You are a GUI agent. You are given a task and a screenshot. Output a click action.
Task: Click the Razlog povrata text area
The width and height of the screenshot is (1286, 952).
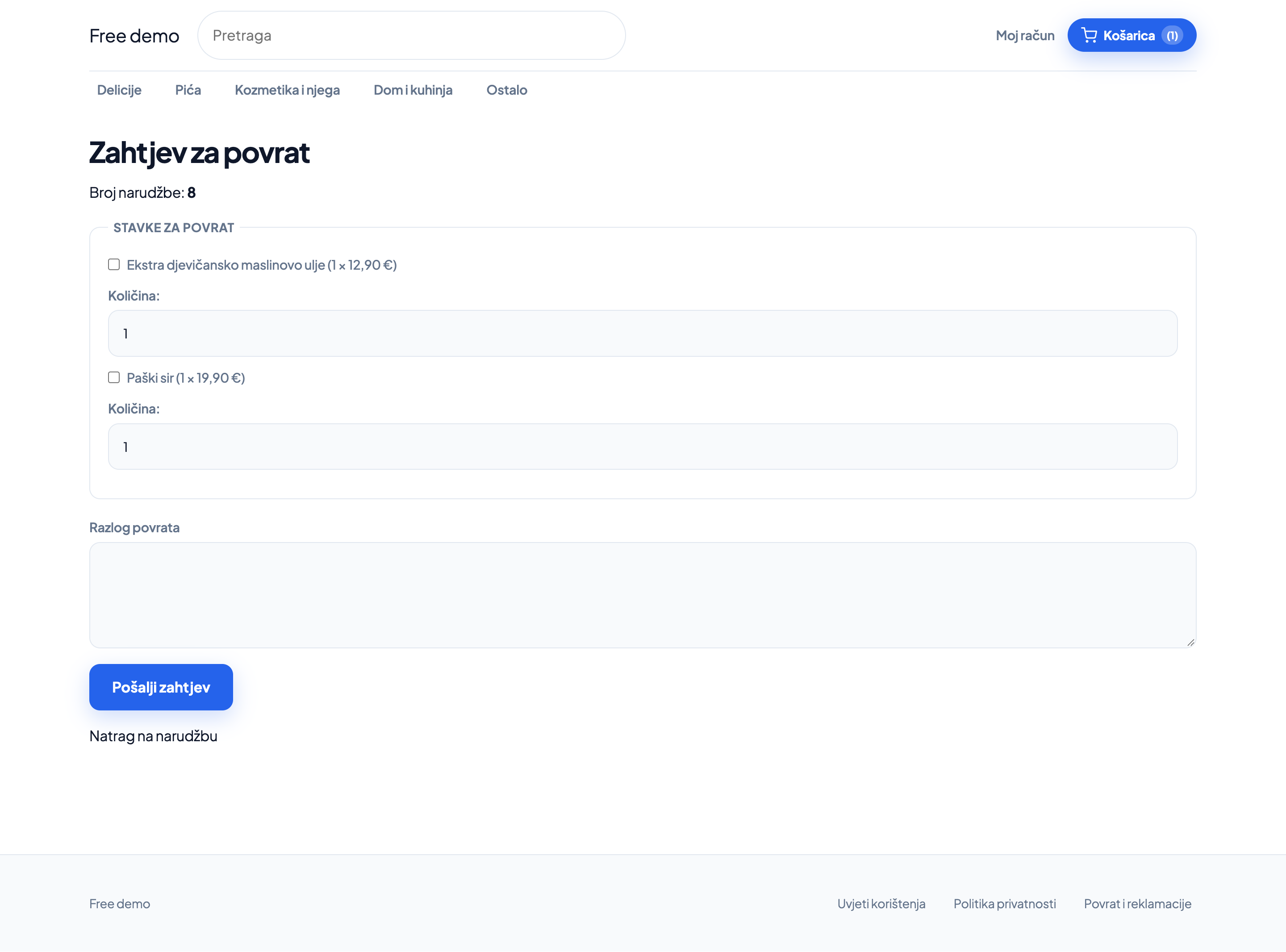pos(643,595)
